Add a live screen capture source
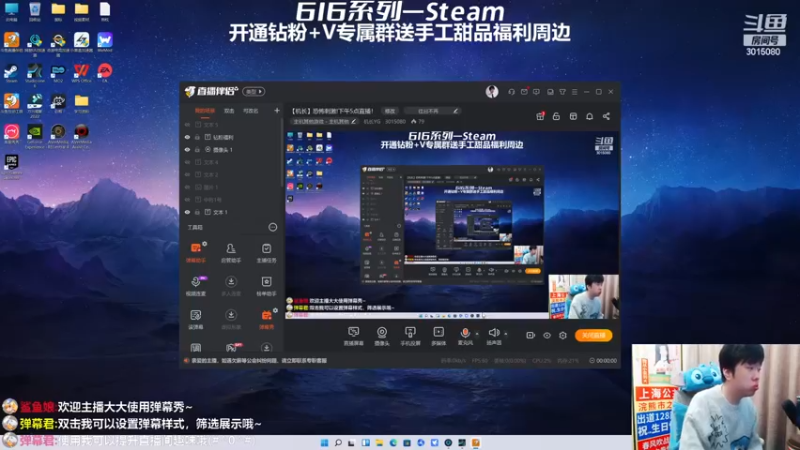The width and height of the screenshot is (800, 450). (x=353, y=336)
